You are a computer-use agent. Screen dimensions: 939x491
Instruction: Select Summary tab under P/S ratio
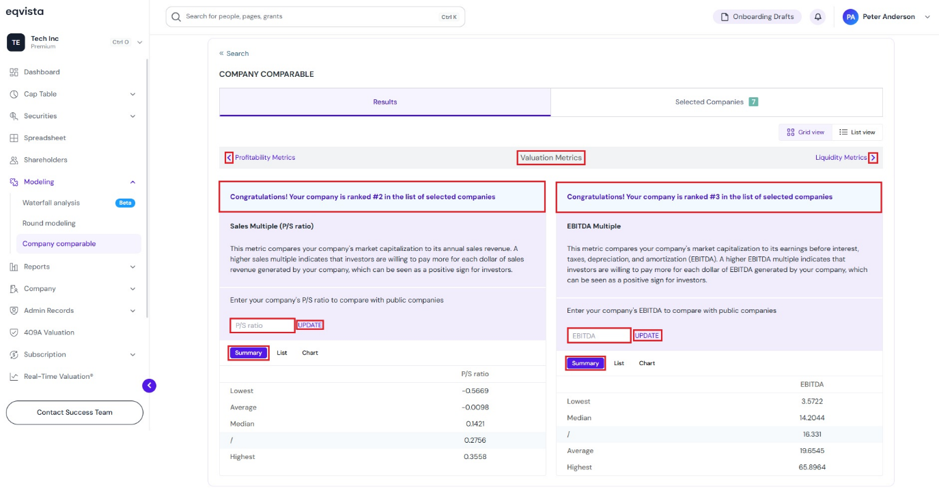tap(249, 353)
